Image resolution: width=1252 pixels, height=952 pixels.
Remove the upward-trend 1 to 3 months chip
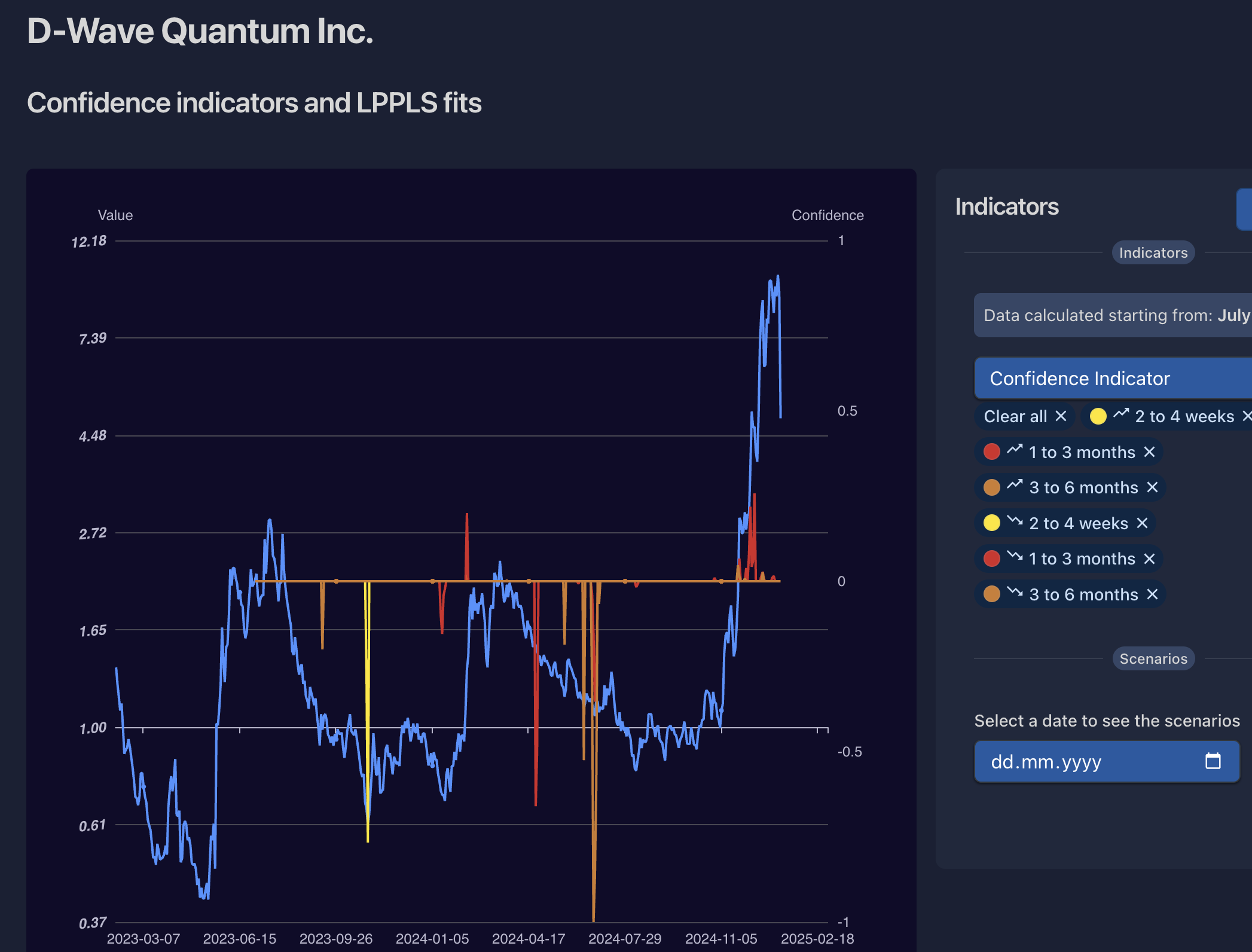(1149, 452)
